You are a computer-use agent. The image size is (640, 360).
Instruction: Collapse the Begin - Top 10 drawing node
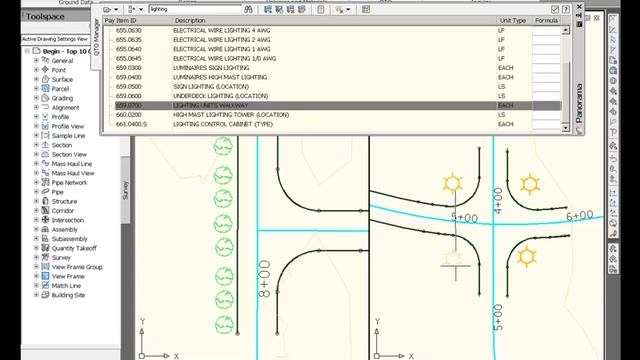[27, 51]
